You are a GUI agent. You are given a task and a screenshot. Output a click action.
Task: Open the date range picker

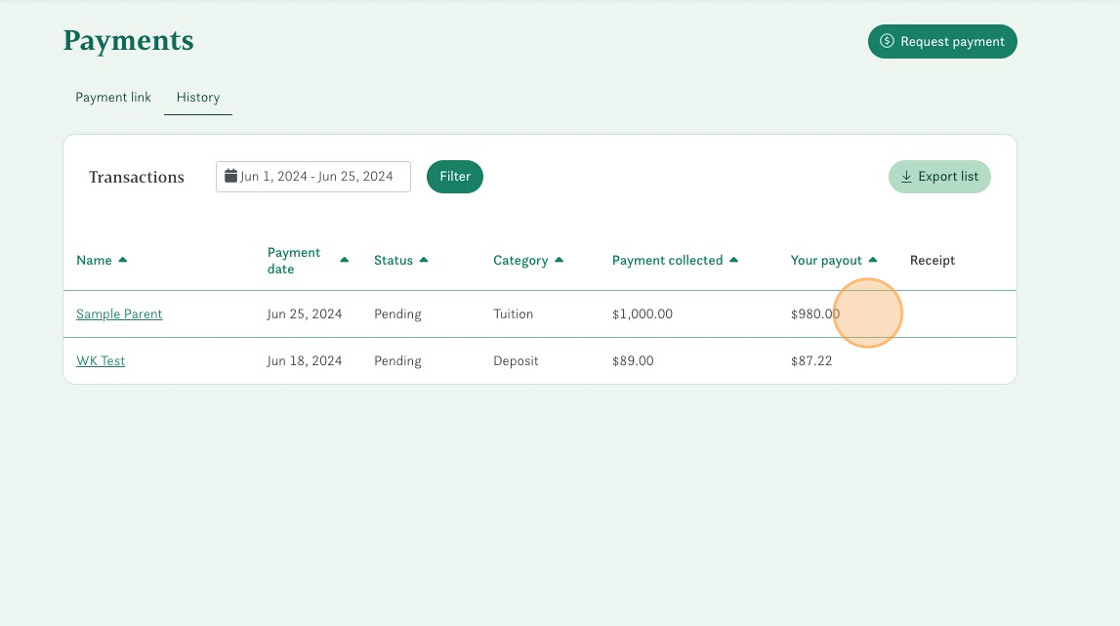313,176
